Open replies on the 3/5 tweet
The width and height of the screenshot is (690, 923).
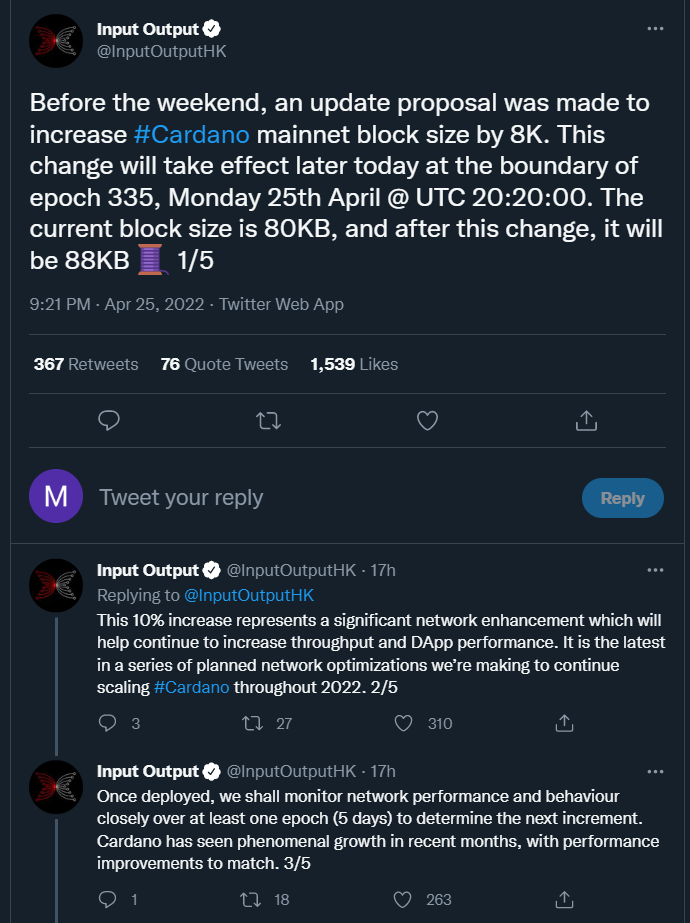tap(109, 899)
